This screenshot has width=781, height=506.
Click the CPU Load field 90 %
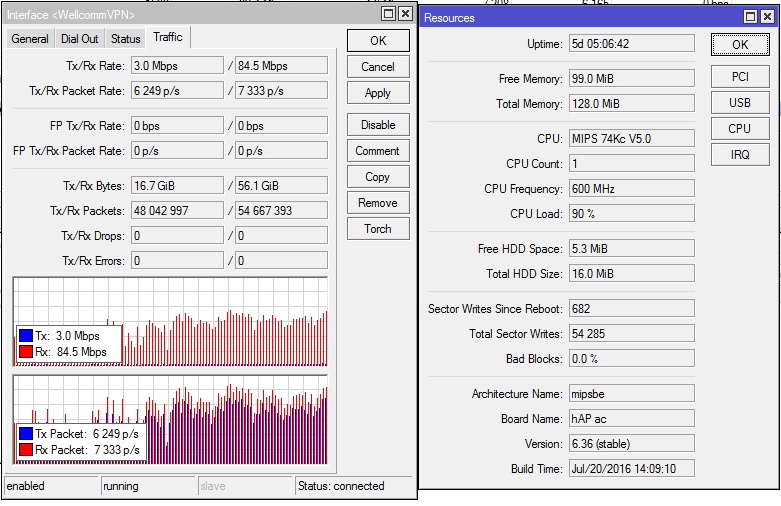point(632,214)
